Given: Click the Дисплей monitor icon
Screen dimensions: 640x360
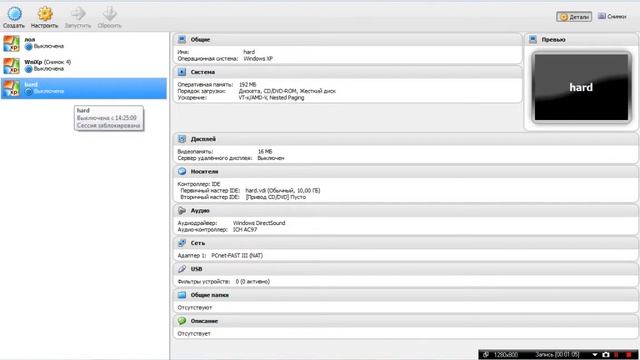Looking at the screenshot, I should click(182, 139).
